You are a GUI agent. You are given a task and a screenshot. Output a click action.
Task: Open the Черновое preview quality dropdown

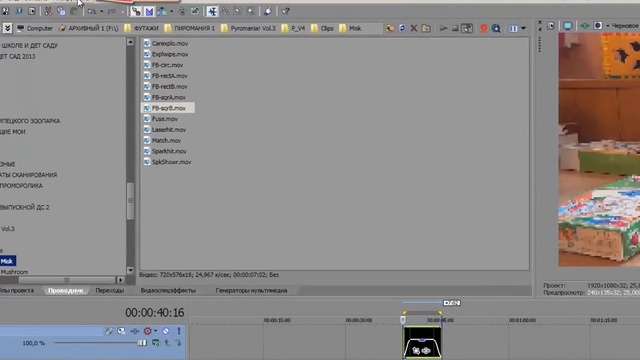625,26
